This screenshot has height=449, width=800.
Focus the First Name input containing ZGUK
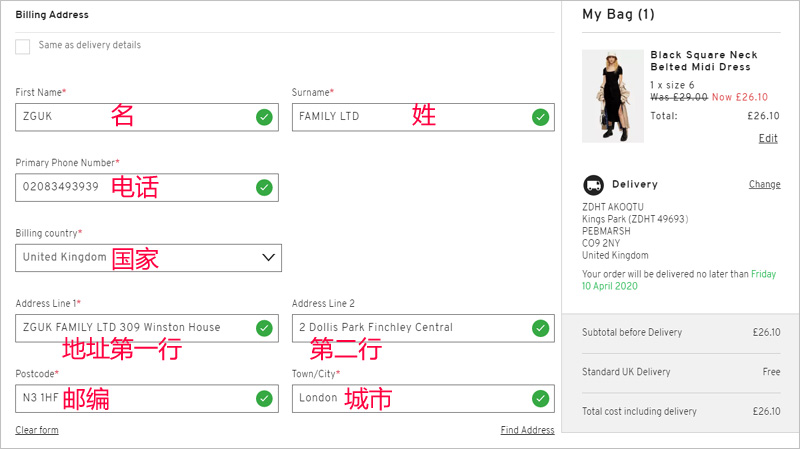pos(147,117)
